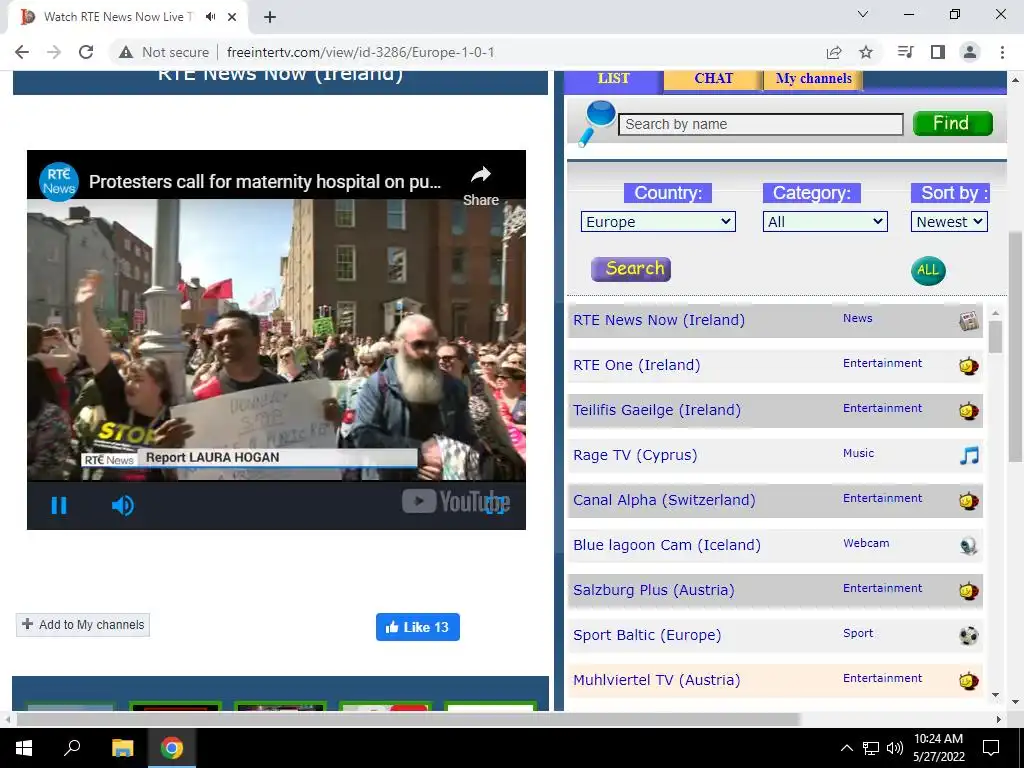Screen dimensions: 1024x768
Task: Click the address bar URL
Action: [x=360, y=52]
